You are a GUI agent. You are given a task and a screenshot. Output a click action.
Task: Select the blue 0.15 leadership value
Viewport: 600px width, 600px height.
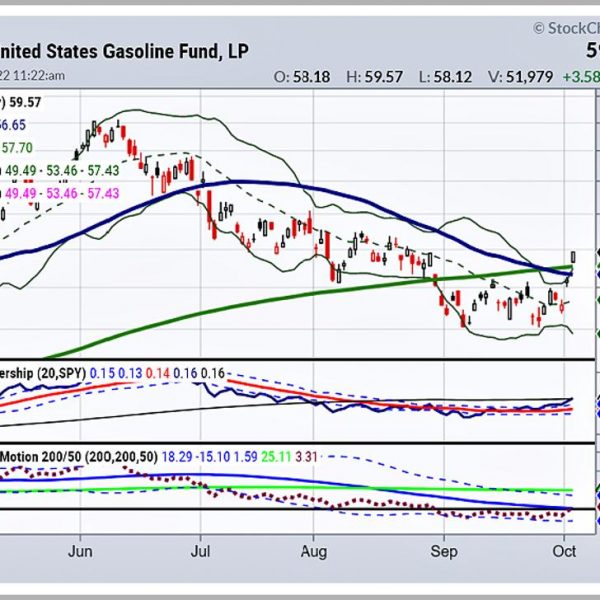pos(102,373)
